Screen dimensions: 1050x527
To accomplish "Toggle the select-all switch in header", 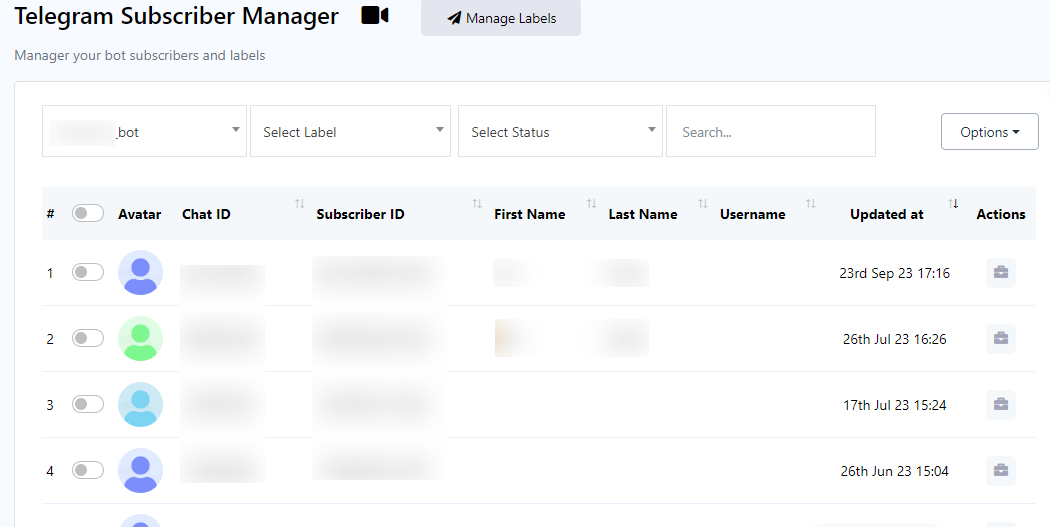I will (88, 213).
